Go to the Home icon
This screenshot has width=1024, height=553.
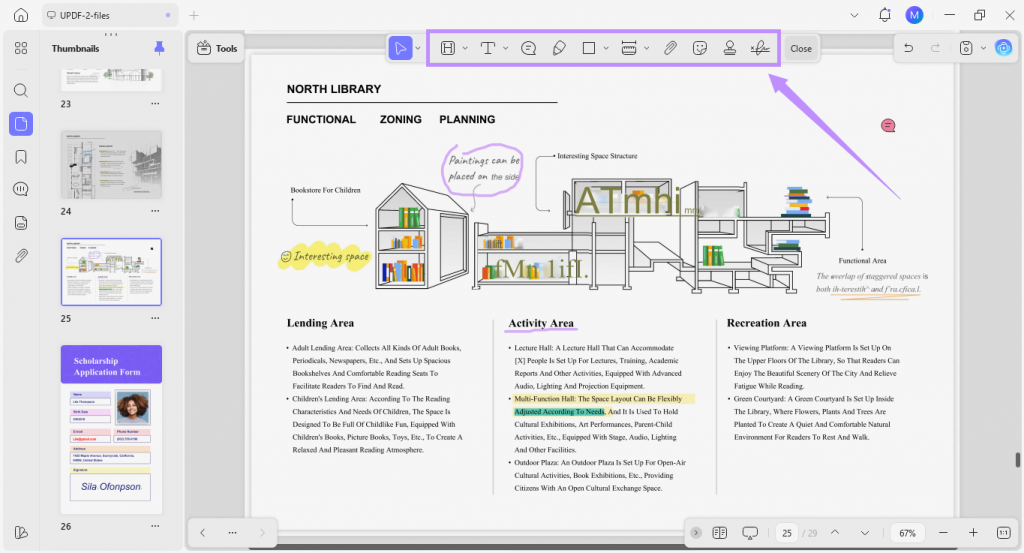point(21,15)
